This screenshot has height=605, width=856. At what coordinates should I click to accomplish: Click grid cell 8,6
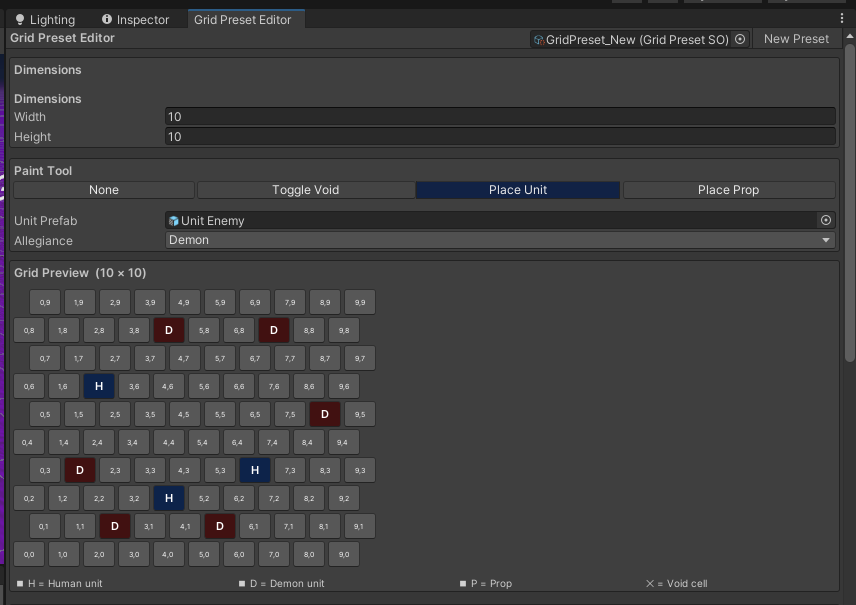click(309, 386)
